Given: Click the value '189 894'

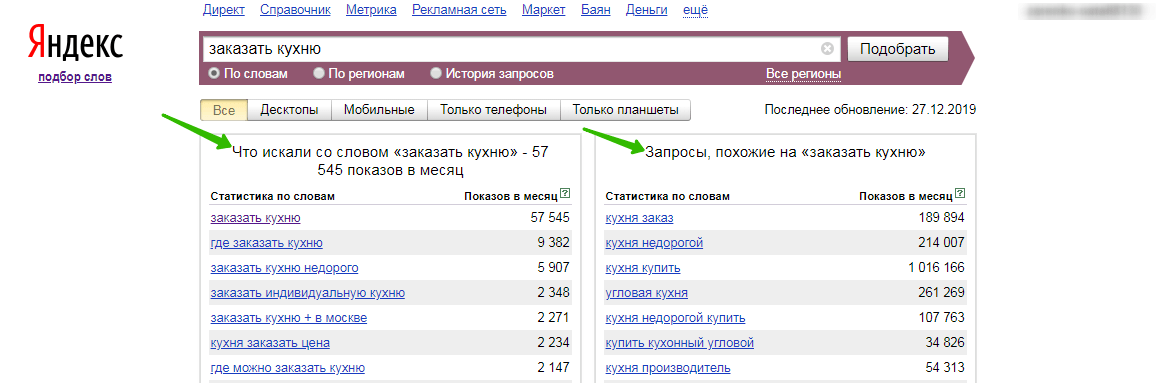Looking at the screenshot, I should pos(942,218).
